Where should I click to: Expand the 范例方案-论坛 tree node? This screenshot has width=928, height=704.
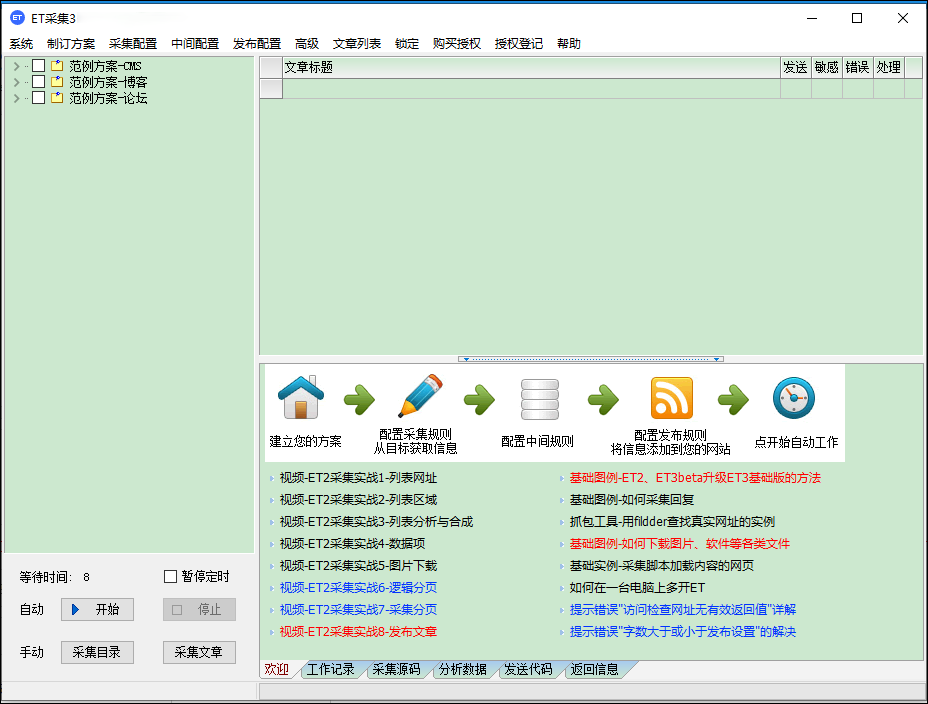[17, 98]
